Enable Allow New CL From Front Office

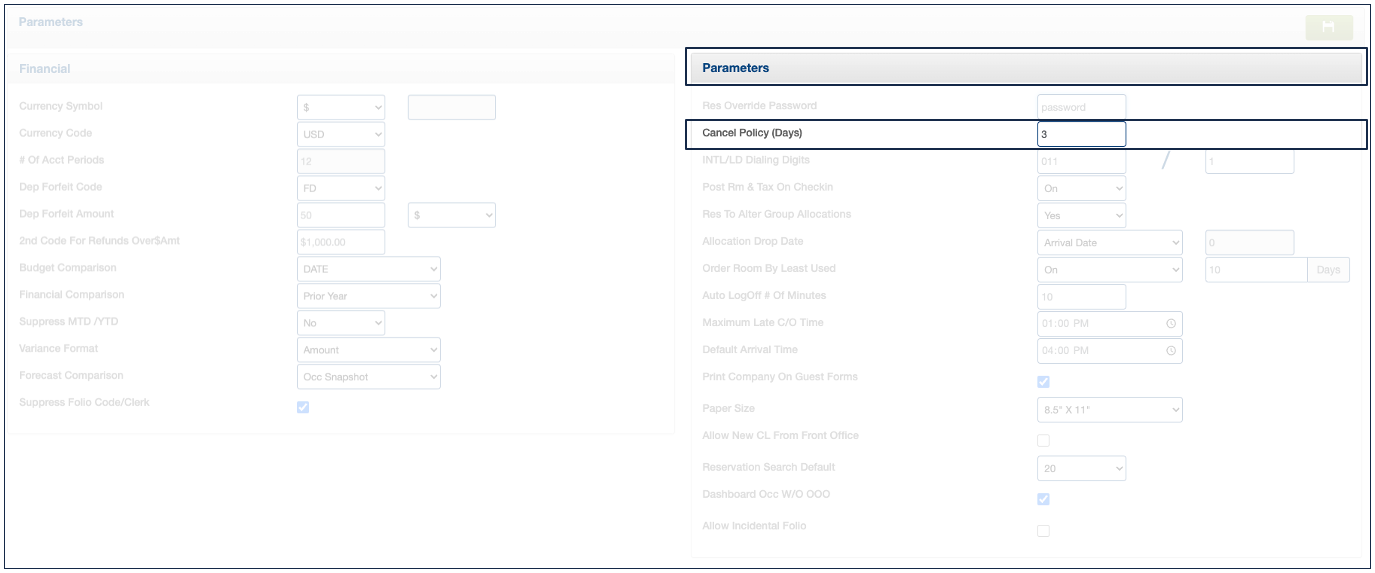coord(1043,440)
